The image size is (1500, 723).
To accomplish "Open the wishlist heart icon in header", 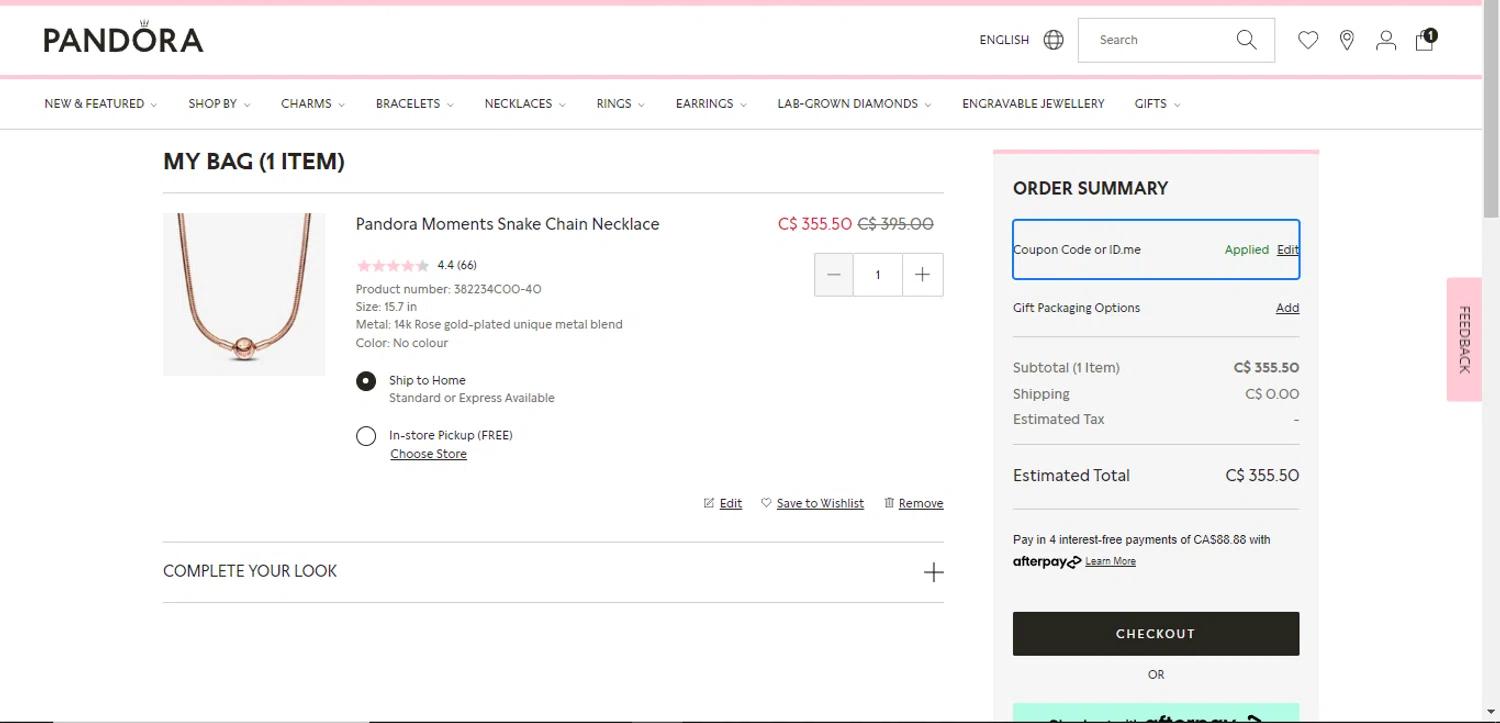I will [x=1308, y=40].
